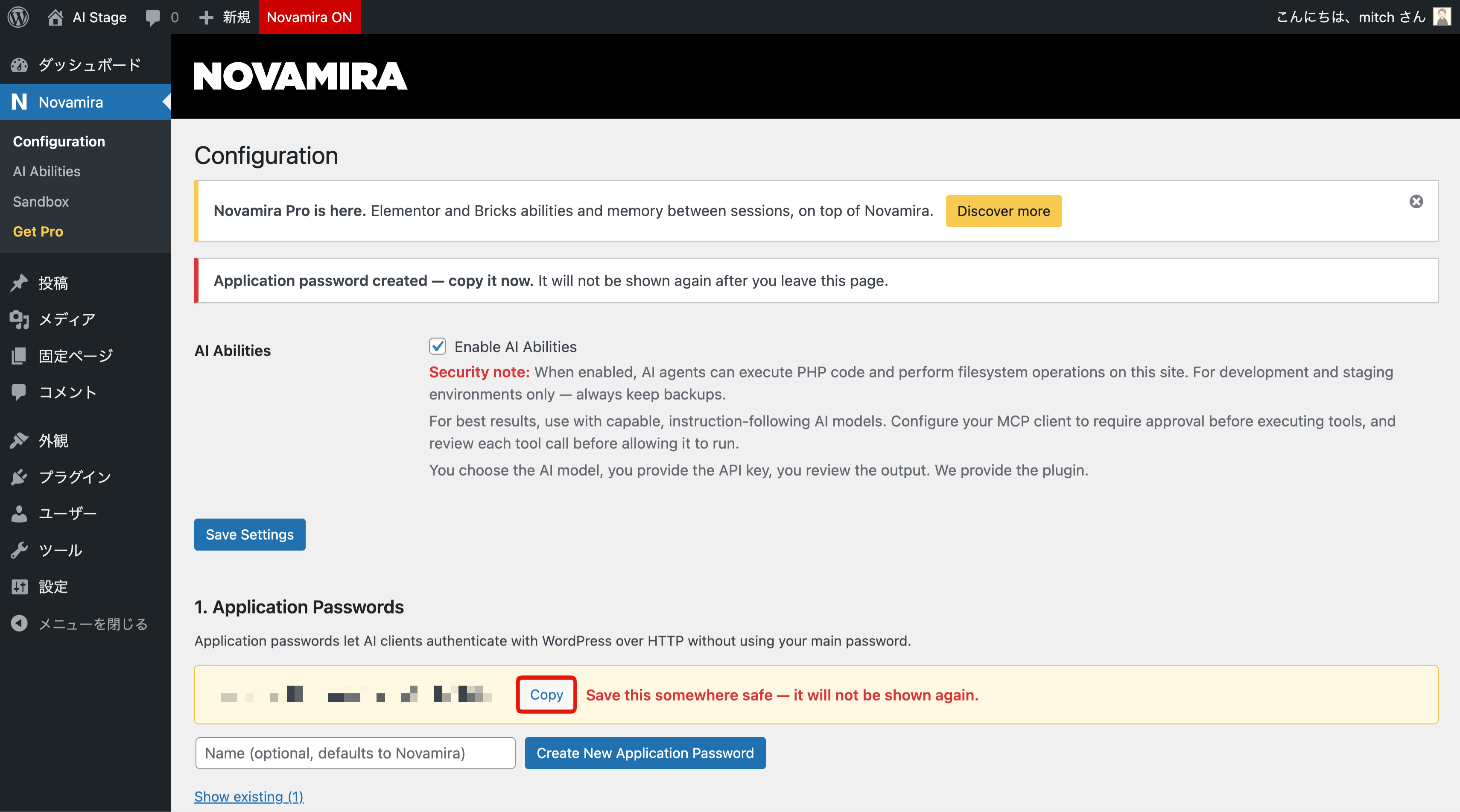Click the ユーザー person icon
The image size is (1460, 812).
(19, 514)
